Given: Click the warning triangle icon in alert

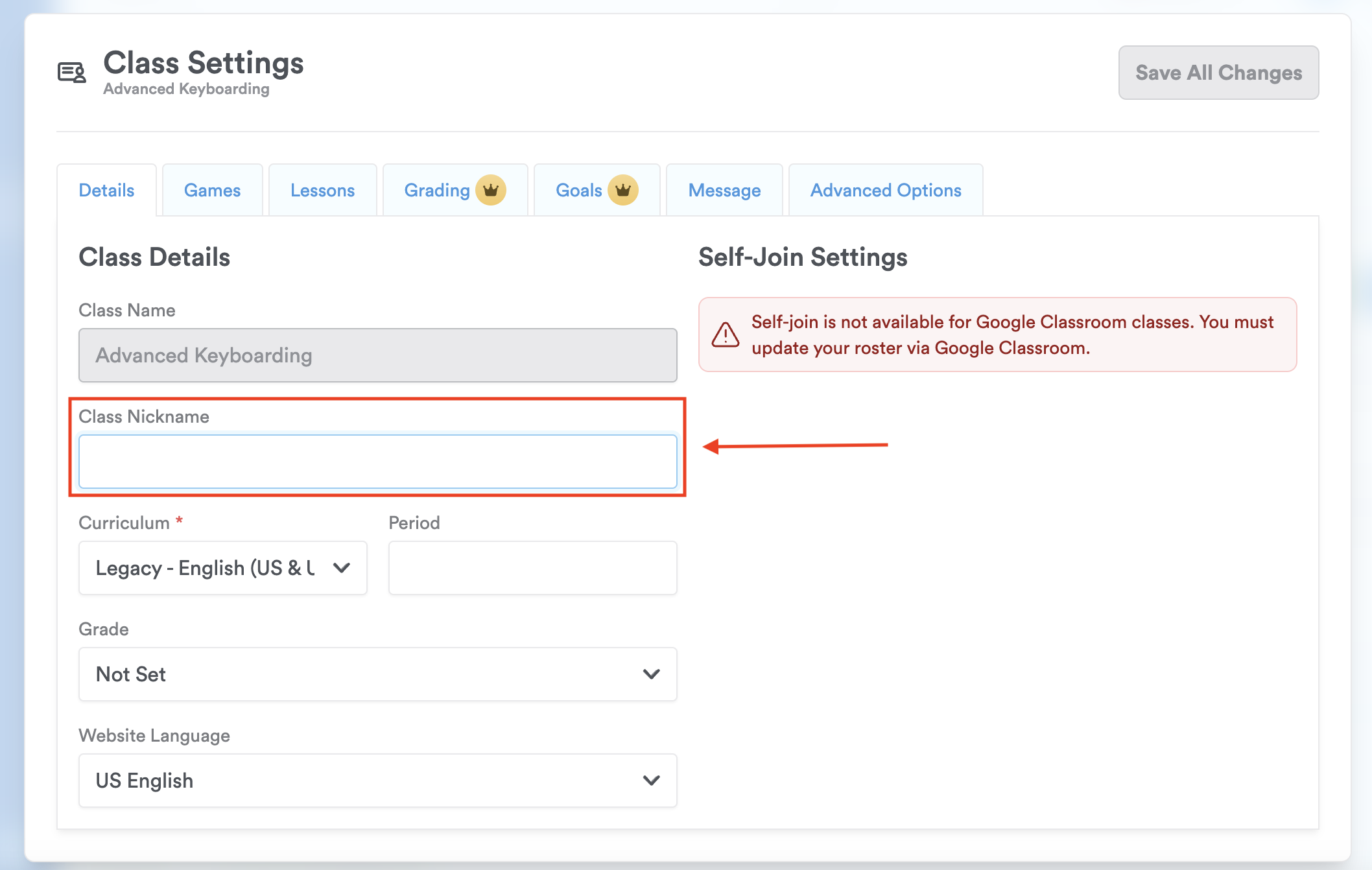Looking at the screenshot, I should (x=725, y=335).
